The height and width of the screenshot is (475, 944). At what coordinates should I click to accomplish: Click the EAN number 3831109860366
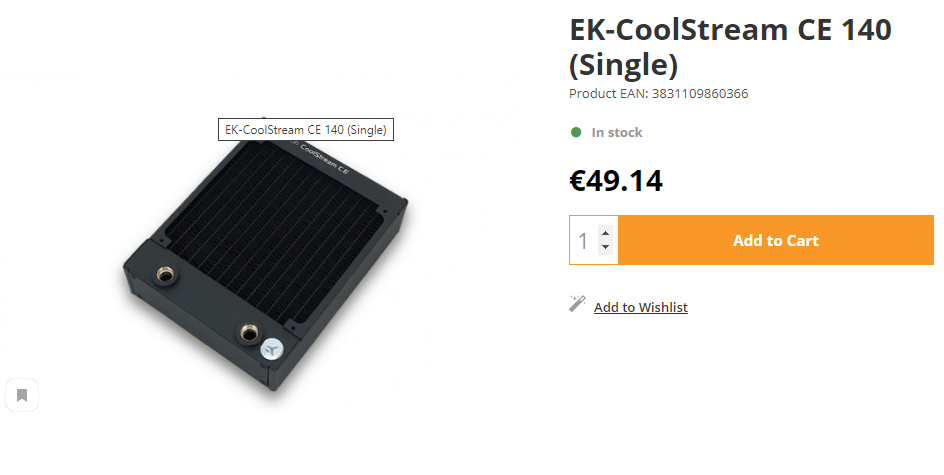(x=701, y=94)
